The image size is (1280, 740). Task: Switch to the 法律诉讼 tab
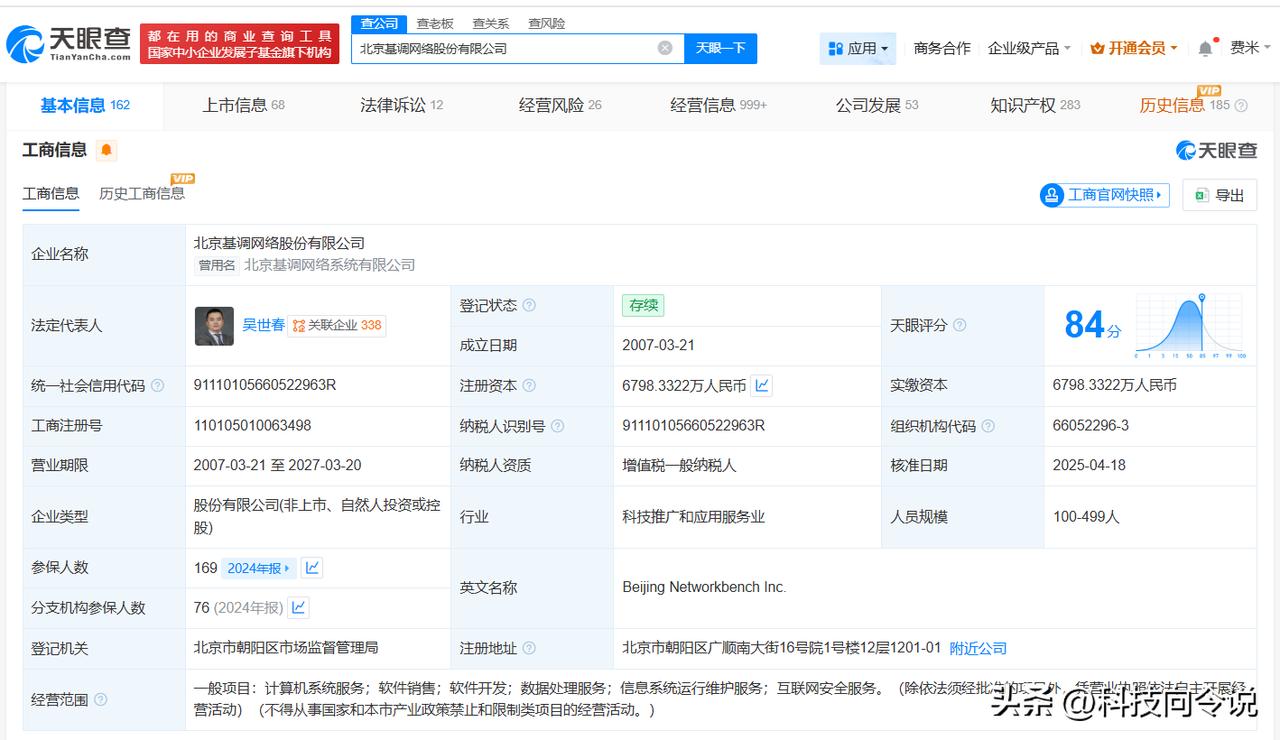point(401,105)
